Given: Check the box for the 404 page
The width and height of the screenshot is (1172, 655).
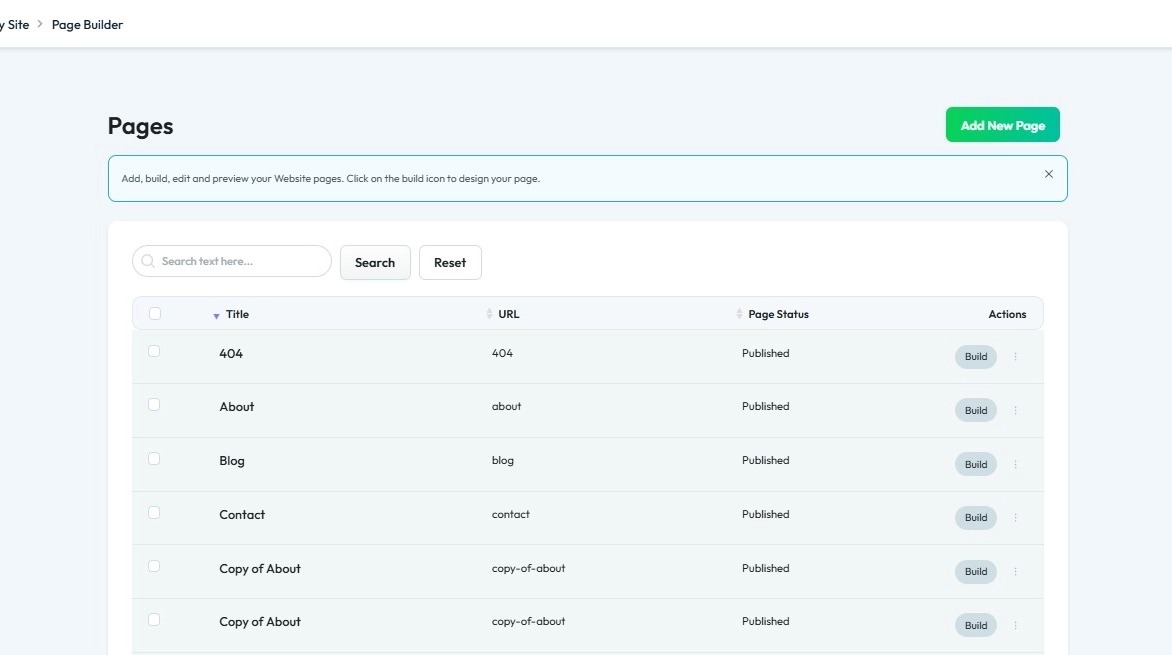Looking at the screenshot, I should pos(154,351).
